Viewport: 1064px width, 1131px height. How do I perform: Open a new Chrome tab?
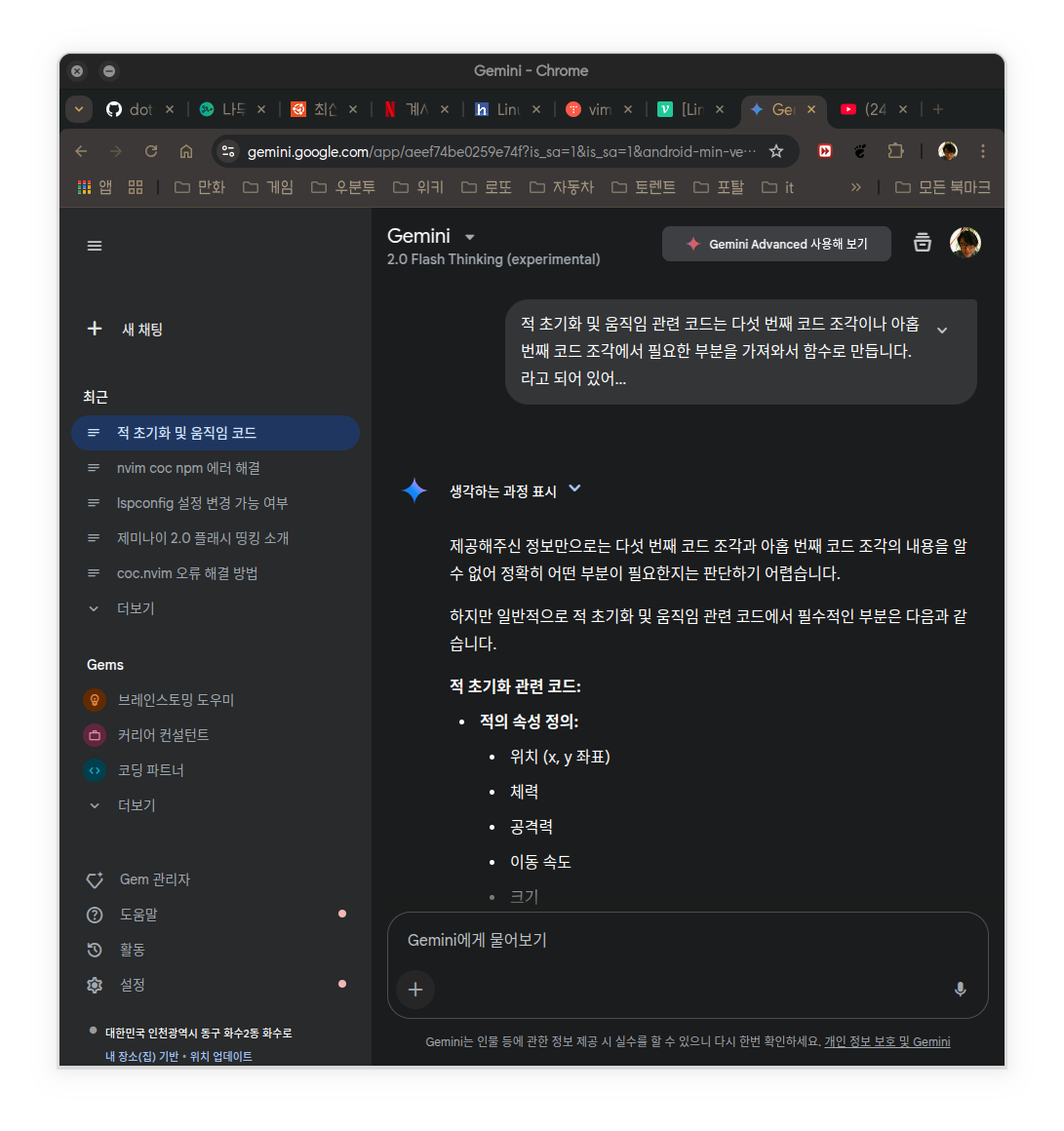point(938,109)
